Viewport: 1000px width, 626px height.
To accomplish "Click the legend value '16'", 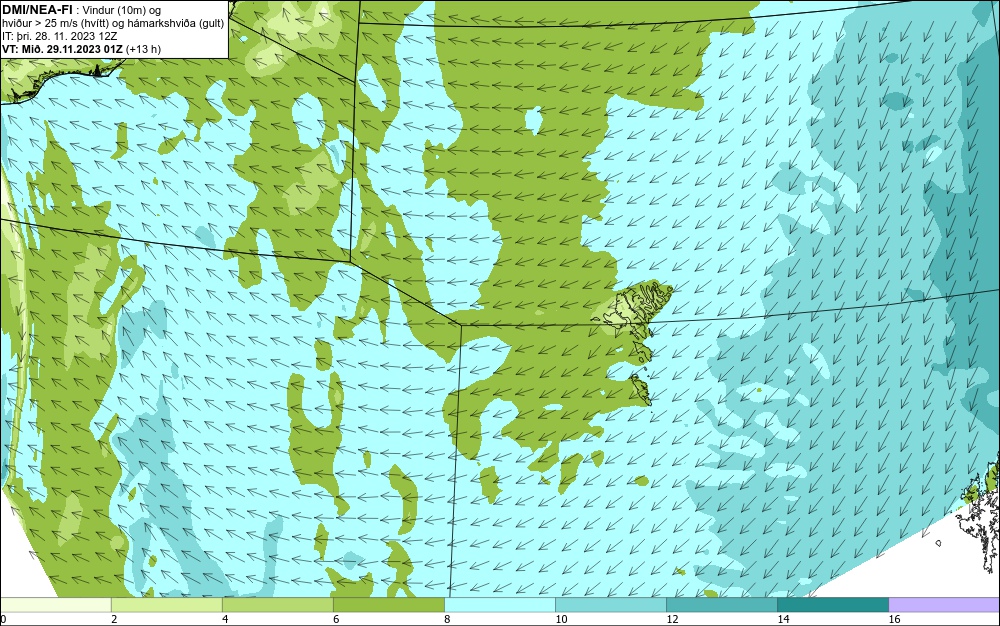I will tap(894, 619).
